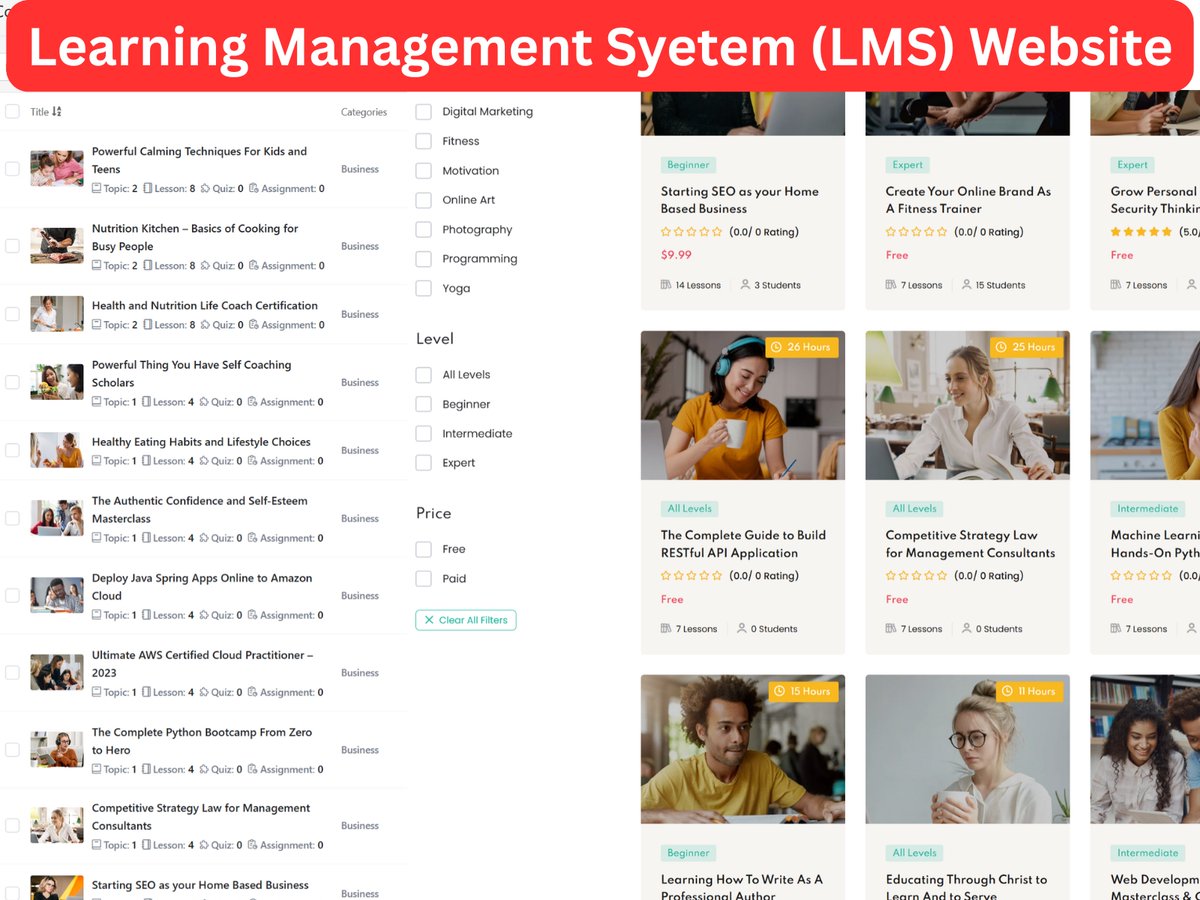This screenshot has width=1200, height=900.
Task: Open Health and Nutrition Life Coach Certification
Action: tap(205, 306)
